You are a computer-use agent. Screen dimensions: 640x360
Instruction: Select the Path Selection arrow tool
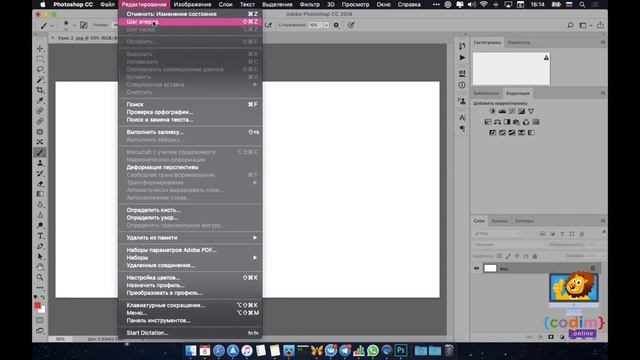pyautogui.click(x=40, y=257)
